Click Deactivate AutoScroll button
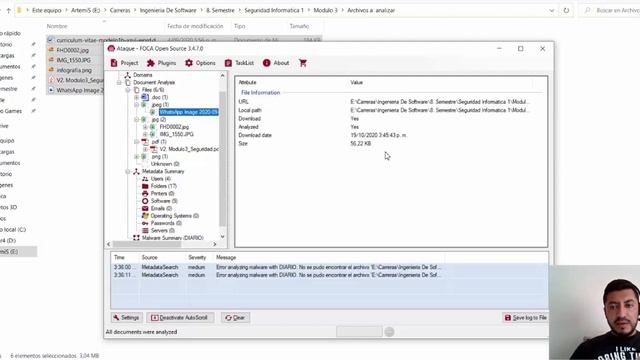 (180, 318)
